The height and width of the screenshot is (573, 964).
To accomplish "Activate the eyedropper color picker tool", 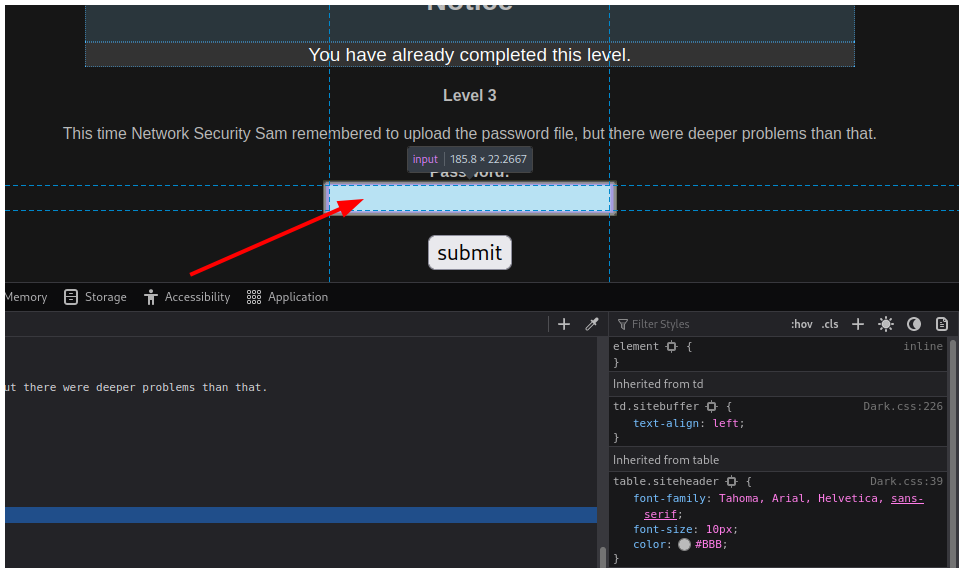I will [591, 324].
